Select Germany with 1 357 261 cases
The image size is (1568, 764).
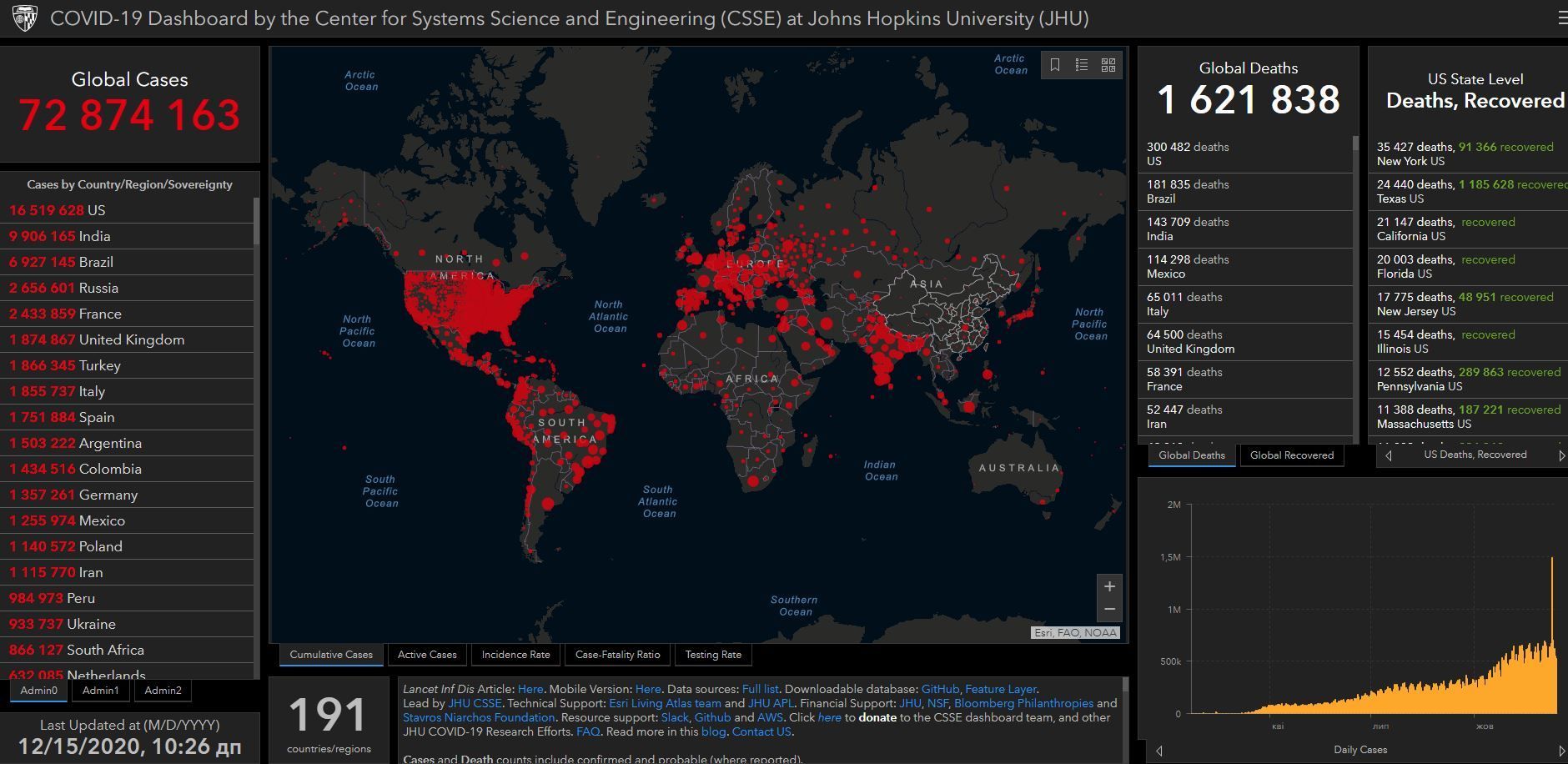click(x=127, y=495)
